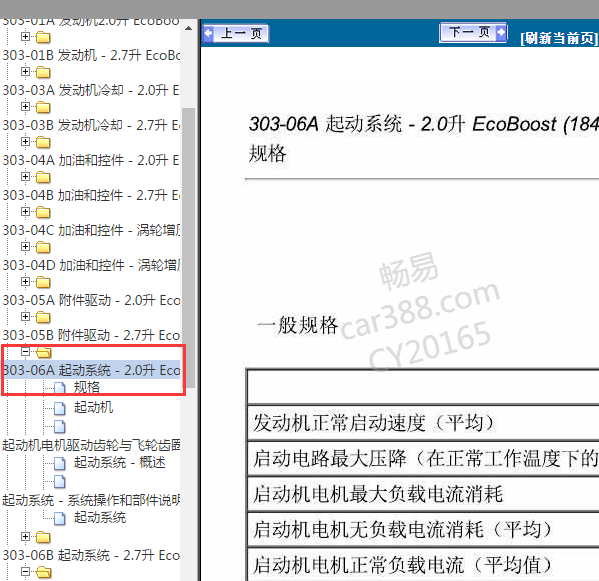Image resolution: width=599 pixels, height=581 pixels.
Task: Select 303-03B 发动机冷却 tree entry
Action: 91,125
